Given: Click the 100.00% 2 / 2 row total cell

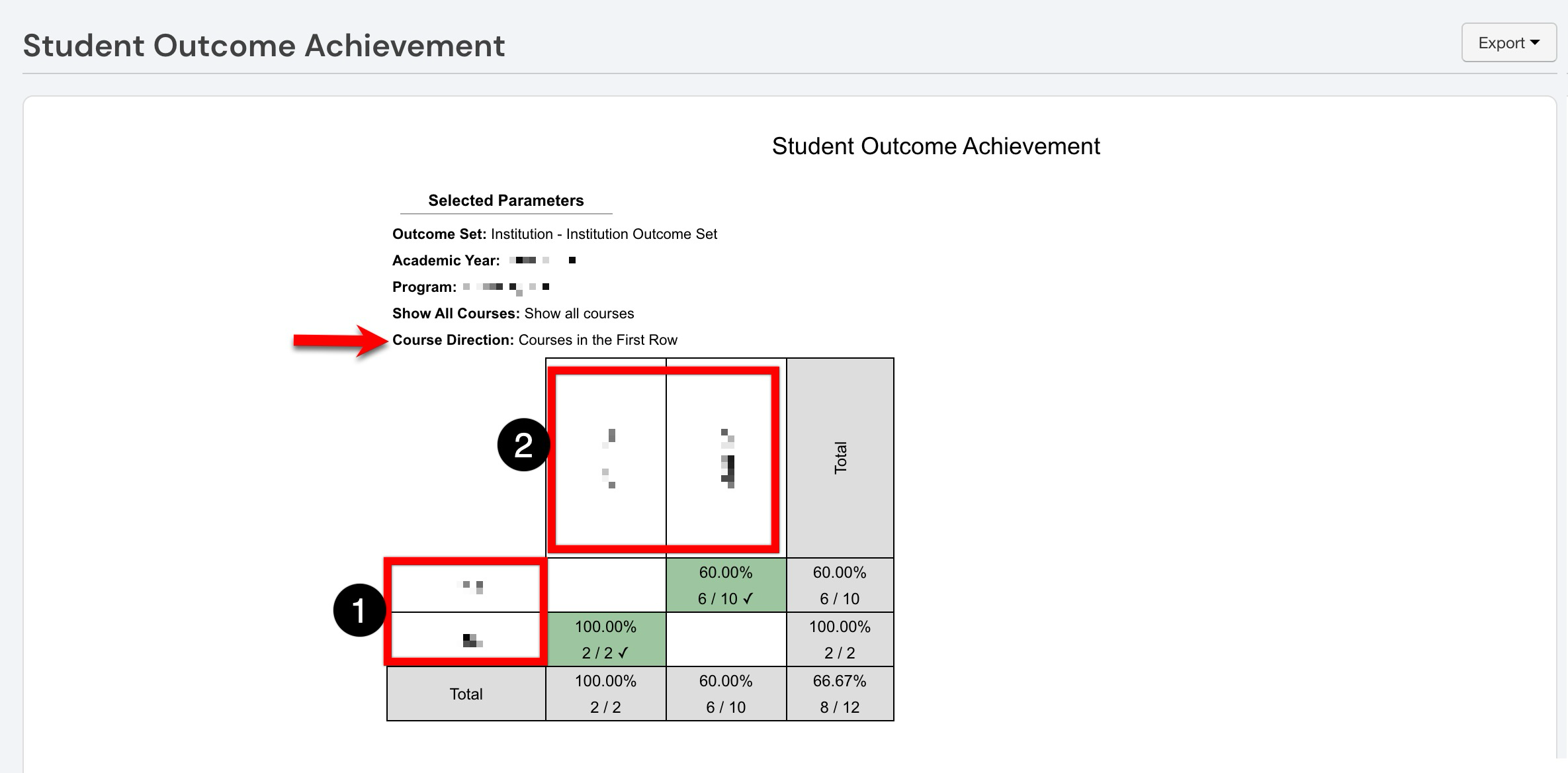Looking at the screenshot, I should [840, 639].
